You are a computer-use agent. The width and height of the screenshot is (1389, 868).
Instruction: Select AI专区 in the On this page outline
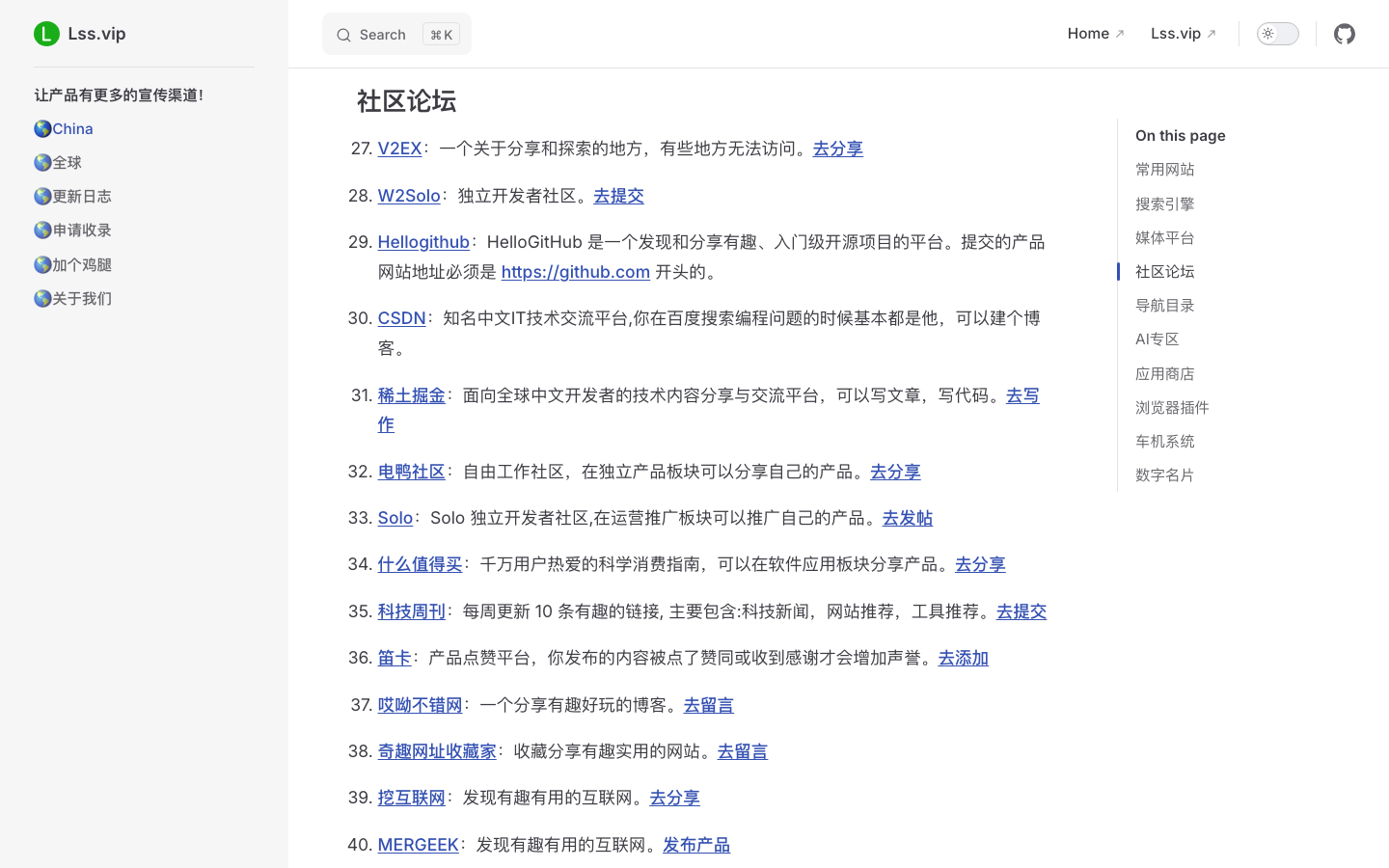[x=1157, y=339]
